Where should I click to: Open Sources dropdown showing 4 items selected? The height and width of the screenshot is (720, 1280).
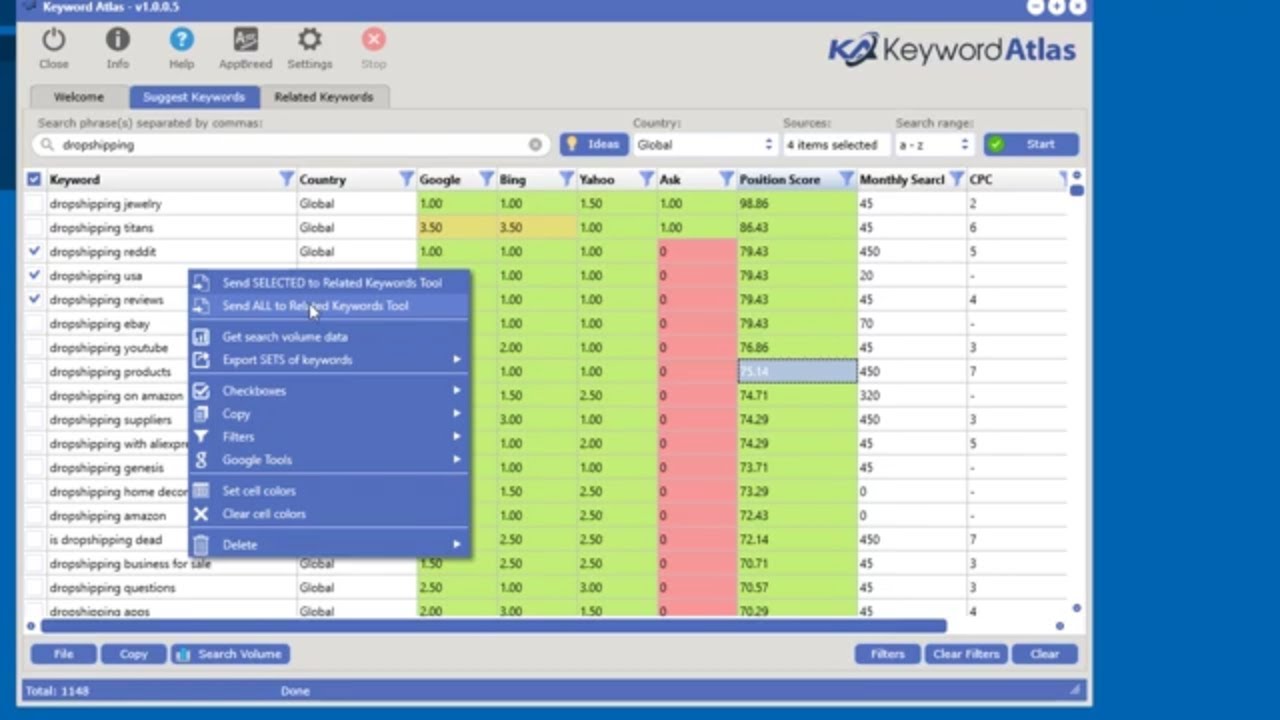coord(836,145)
